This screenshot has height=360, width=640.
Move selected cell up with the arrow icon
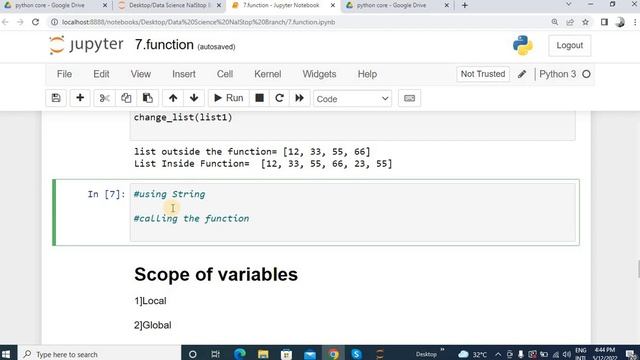pos(173,98)
